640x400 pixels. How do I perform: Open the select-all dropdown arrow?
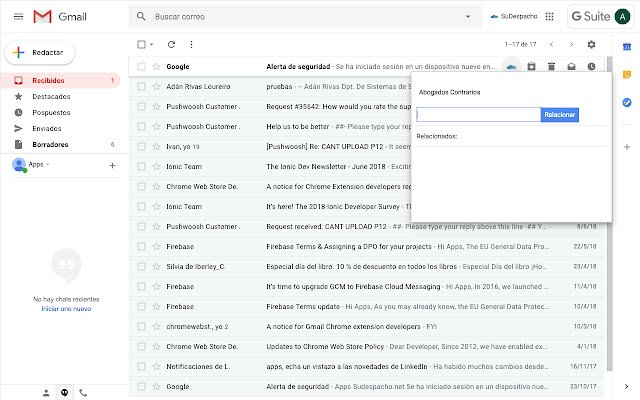[x=151, y=44]
